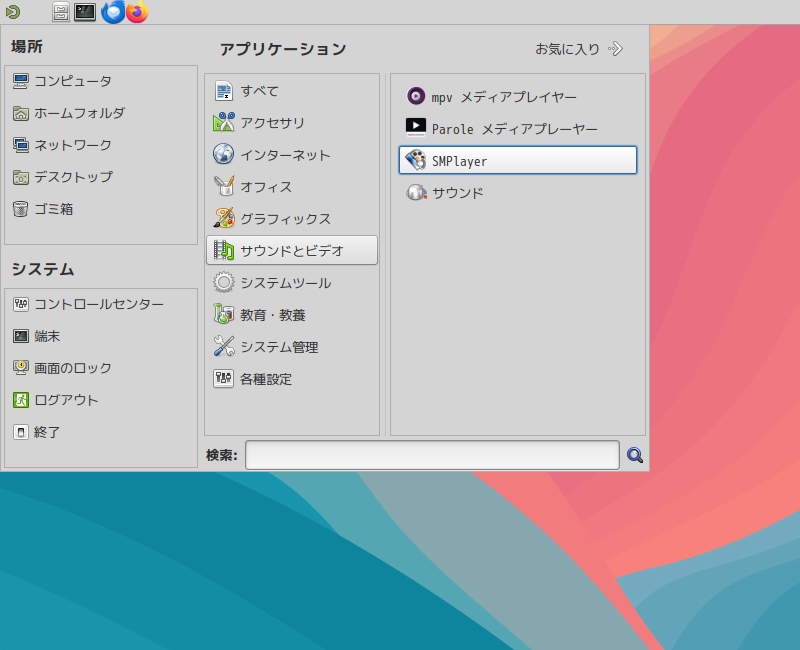Select the システム管理 category
Viewport: 800px width, 650px height.
click(x=292, y=347)
